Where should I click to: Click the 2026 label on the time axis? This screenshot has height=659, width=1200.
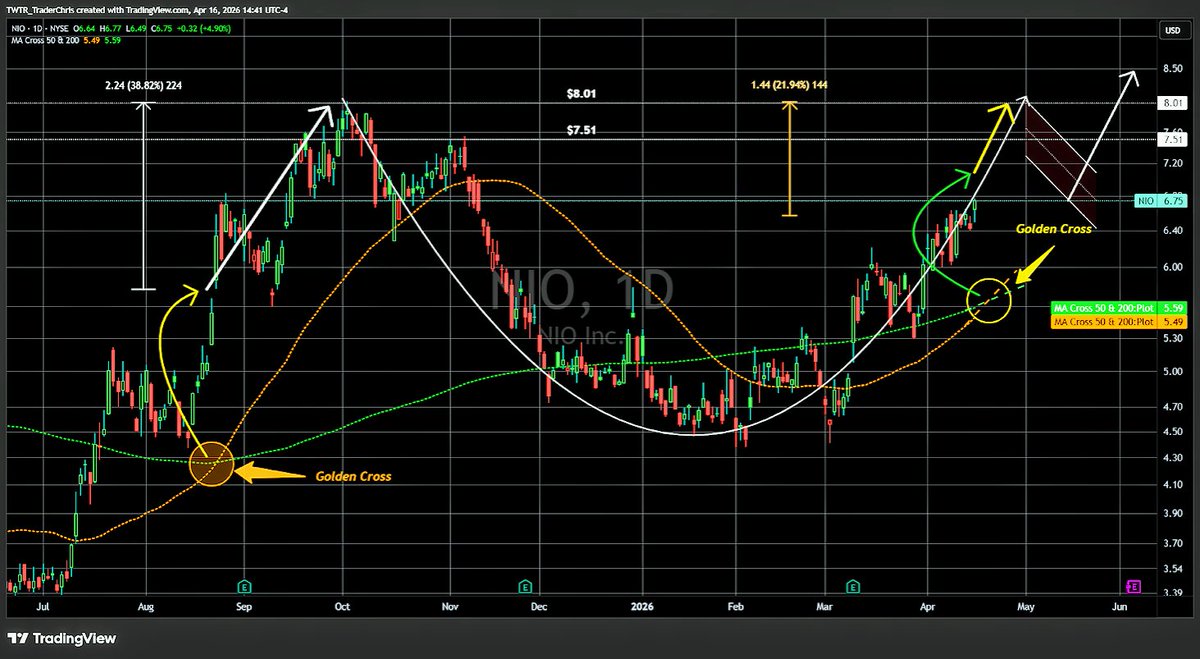[644, 606]
